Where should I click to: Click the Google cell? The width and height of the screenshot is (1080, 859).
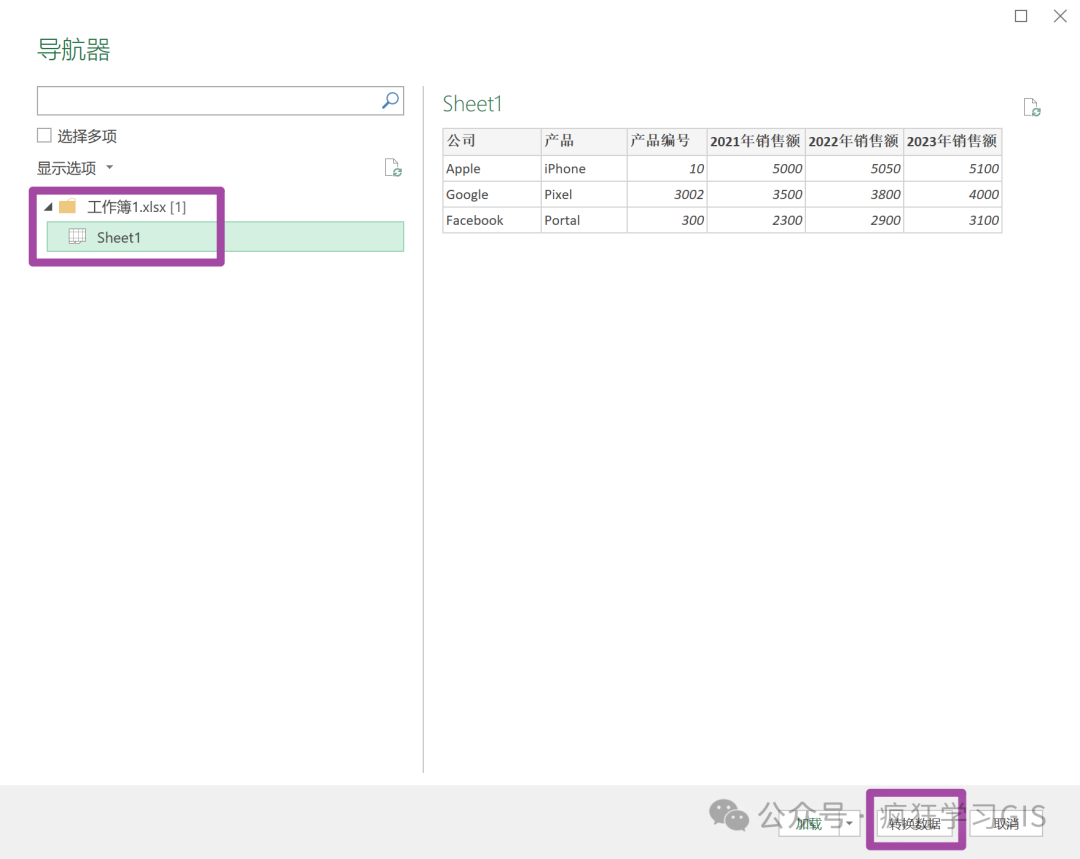click(x=492, y=194)
